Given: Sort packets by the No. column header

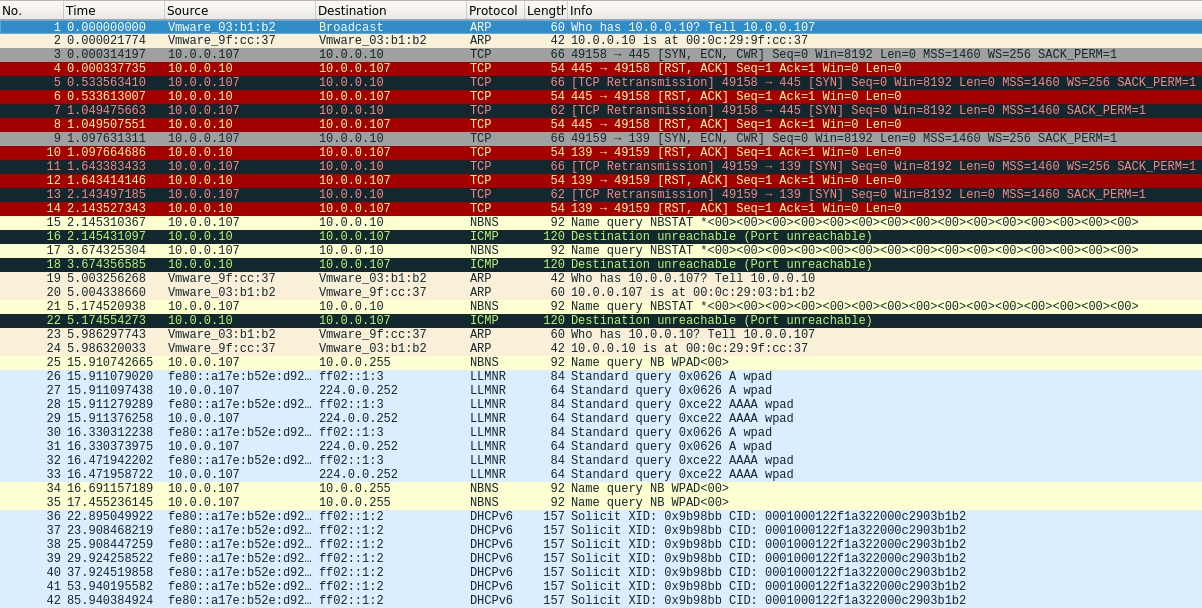Looking at the screenshot, I should click(31, 10).
